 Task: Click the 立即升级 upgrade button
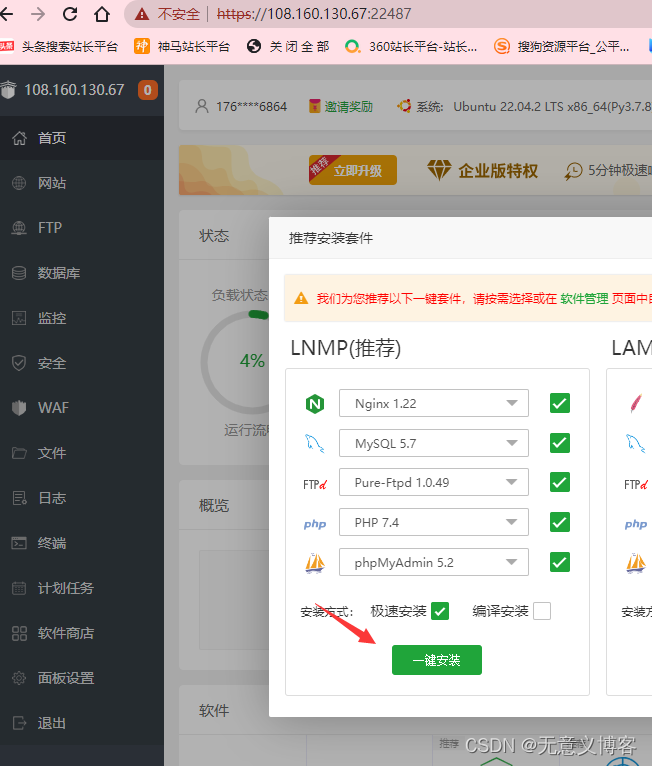[x=353, y=170]
